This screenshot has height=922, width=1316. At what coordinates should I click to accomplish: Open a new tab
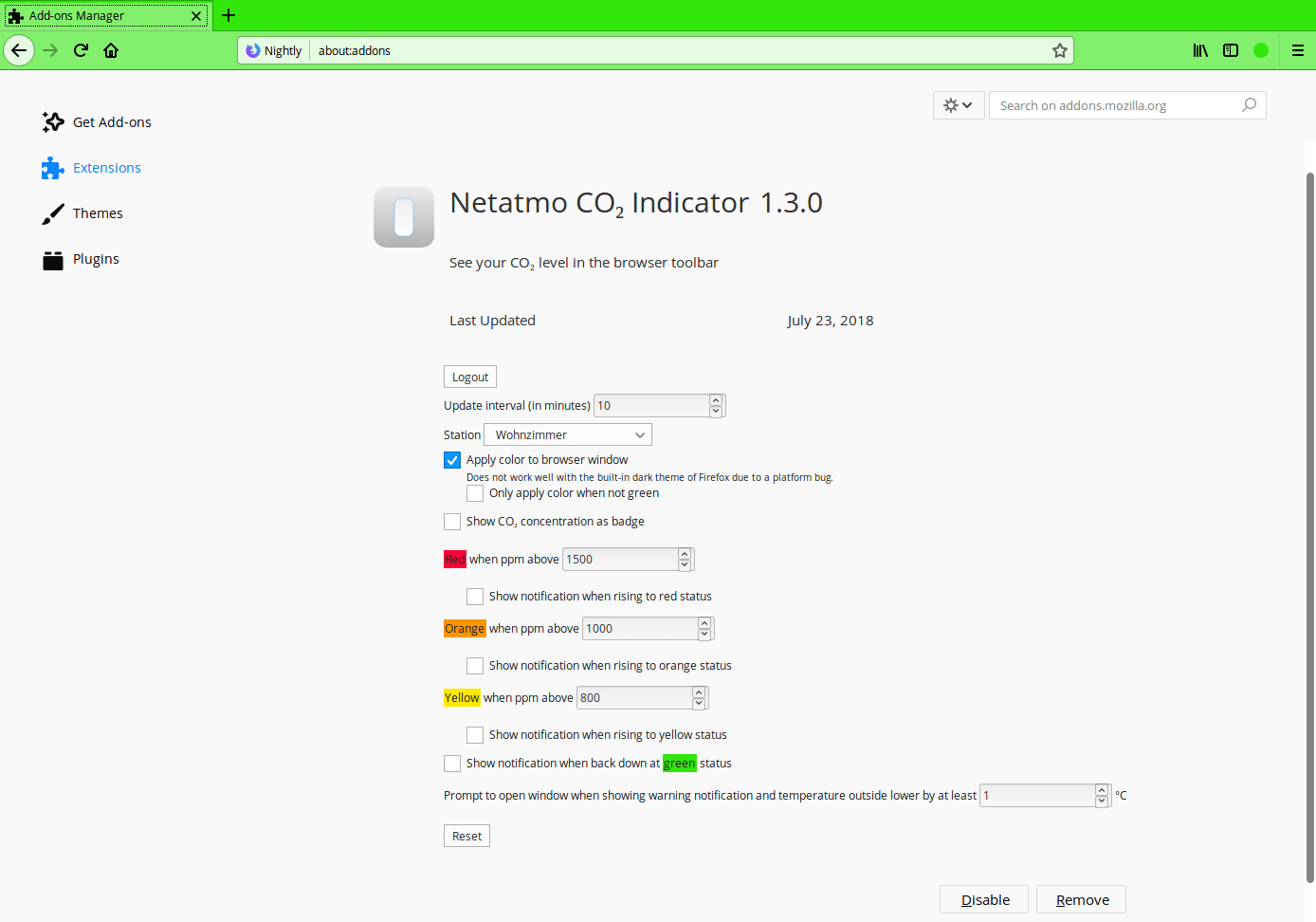228,15
